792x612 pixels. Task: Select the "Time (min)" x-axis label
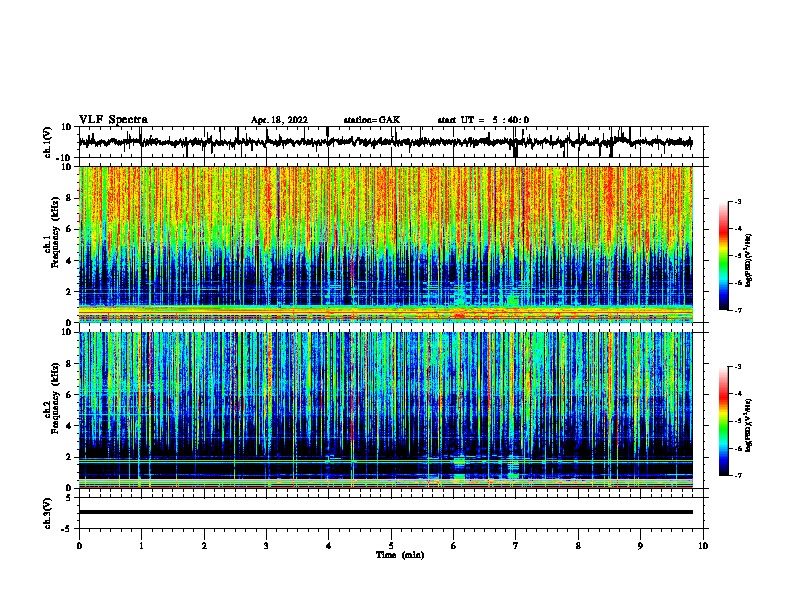(400, 555)
